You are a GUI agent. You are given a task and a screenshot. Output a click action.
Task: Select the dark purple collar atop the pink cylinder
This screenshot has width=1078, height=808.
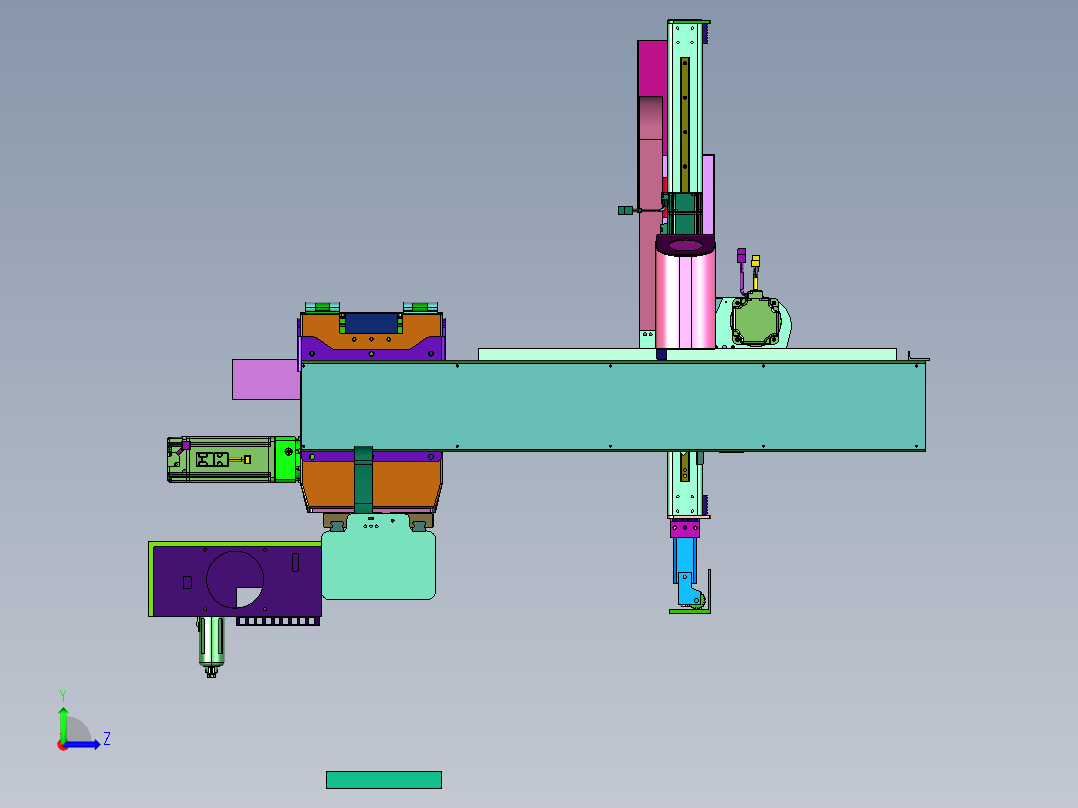(x=685, y=245)
